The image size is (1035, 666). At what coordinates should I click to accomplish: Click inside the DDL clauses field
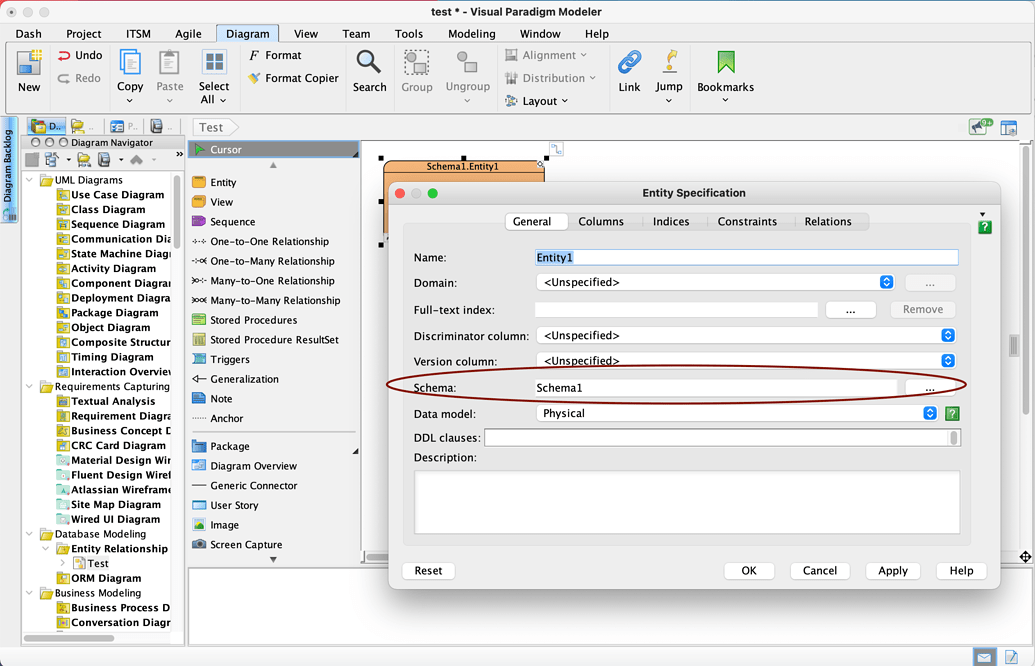point(700,437)
